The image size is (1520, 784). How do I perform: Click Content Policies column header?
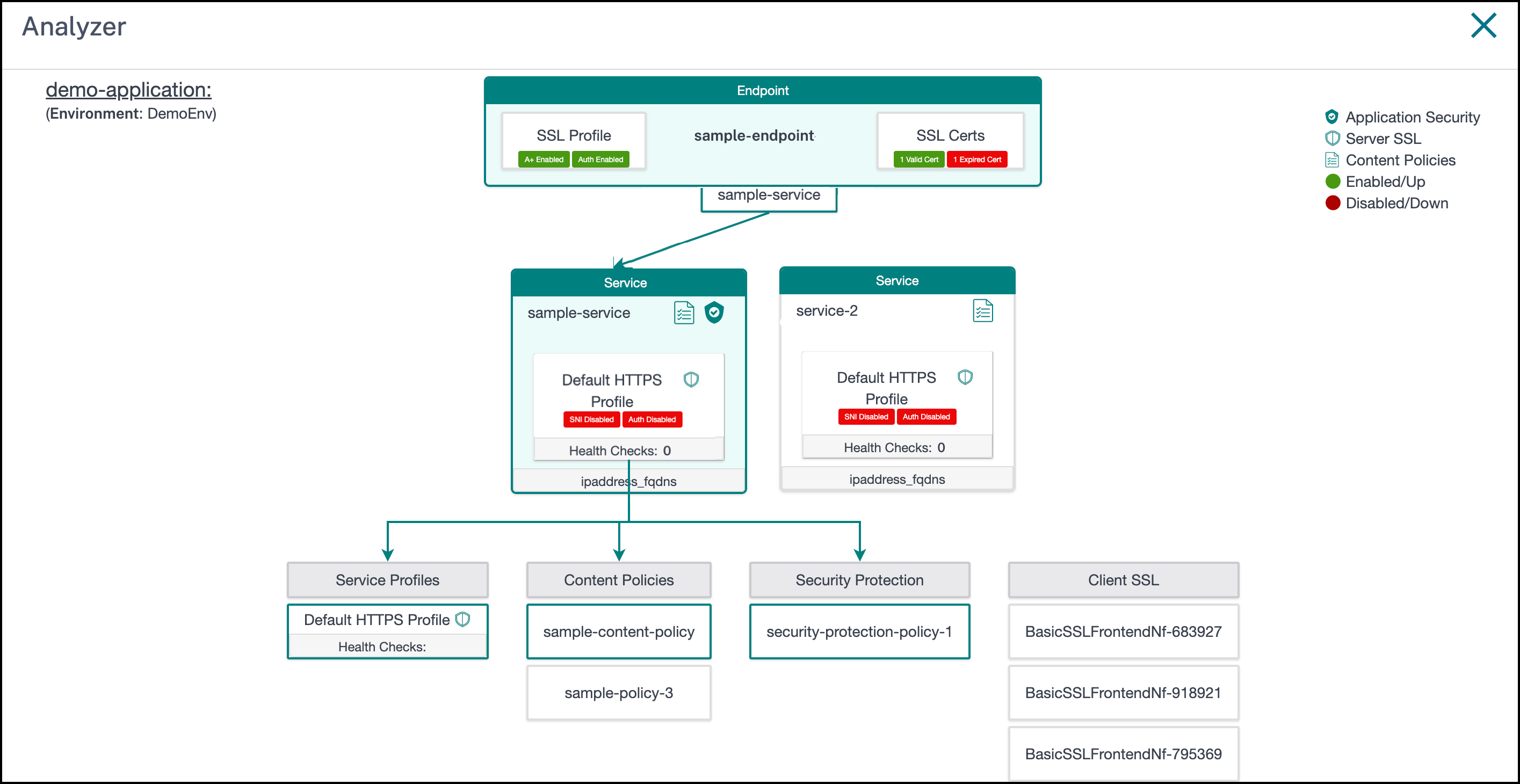tap(618, 580)
